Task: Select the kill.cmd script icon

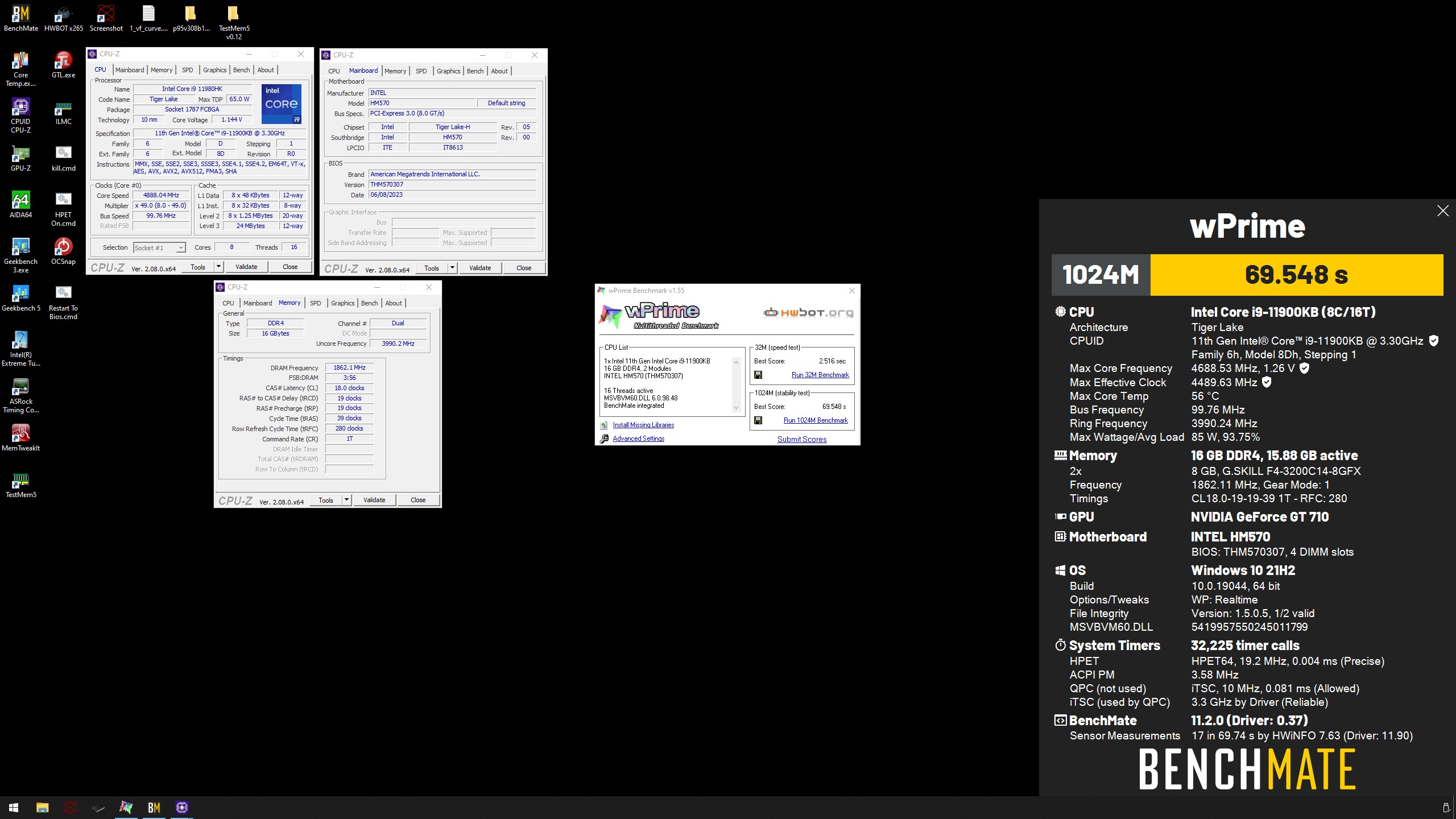Action: tap(64, 158)
